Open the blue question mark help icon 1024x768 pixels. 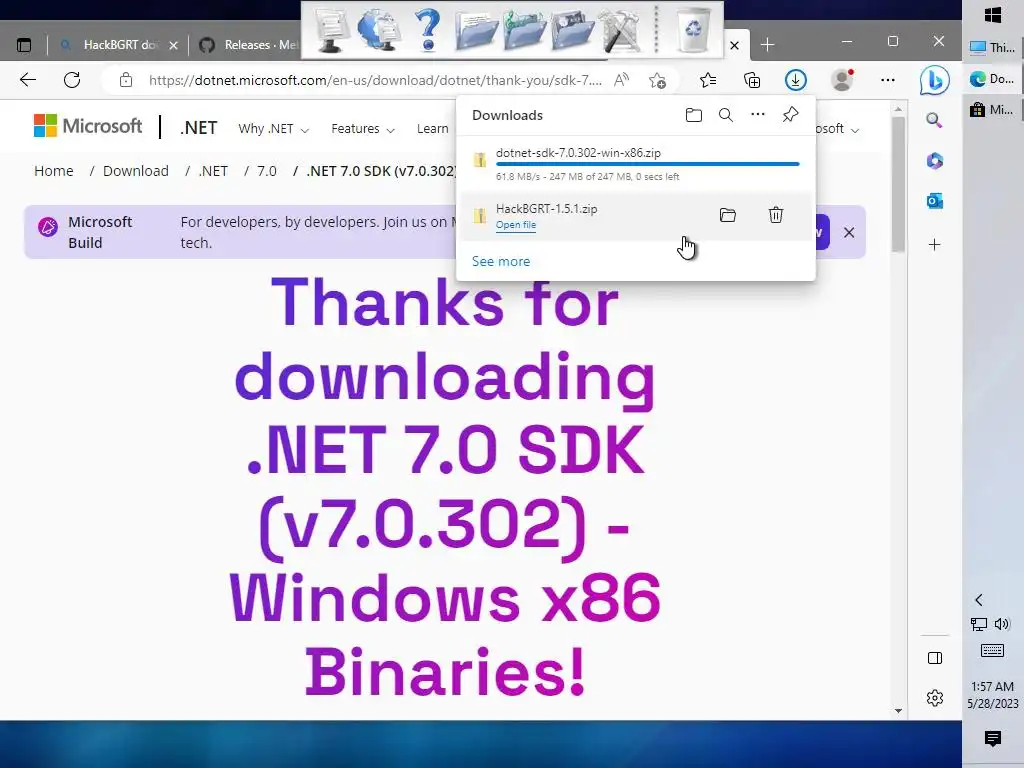(x=428, y=29)
